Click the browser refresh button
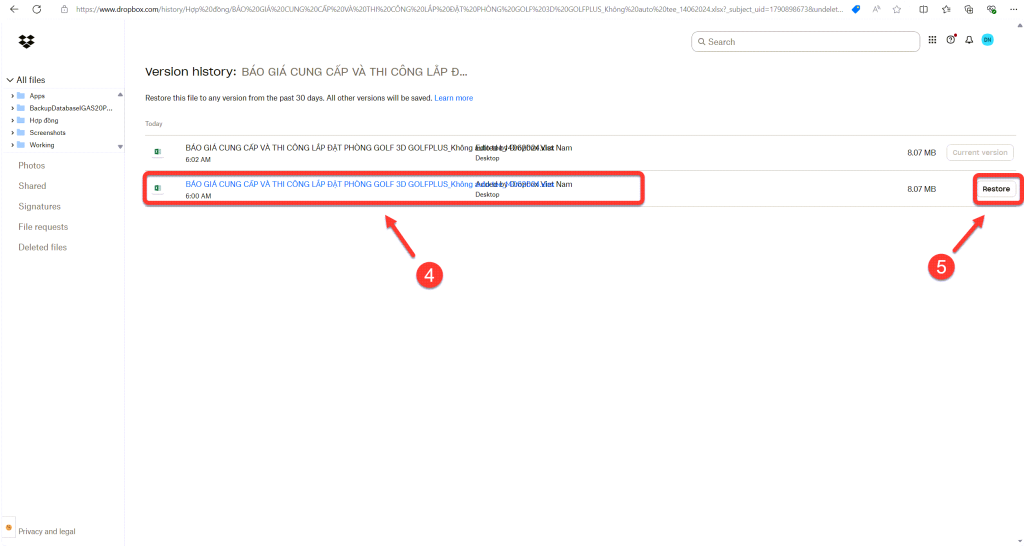This screenshot has width=1024, height=546. [37, 9]
